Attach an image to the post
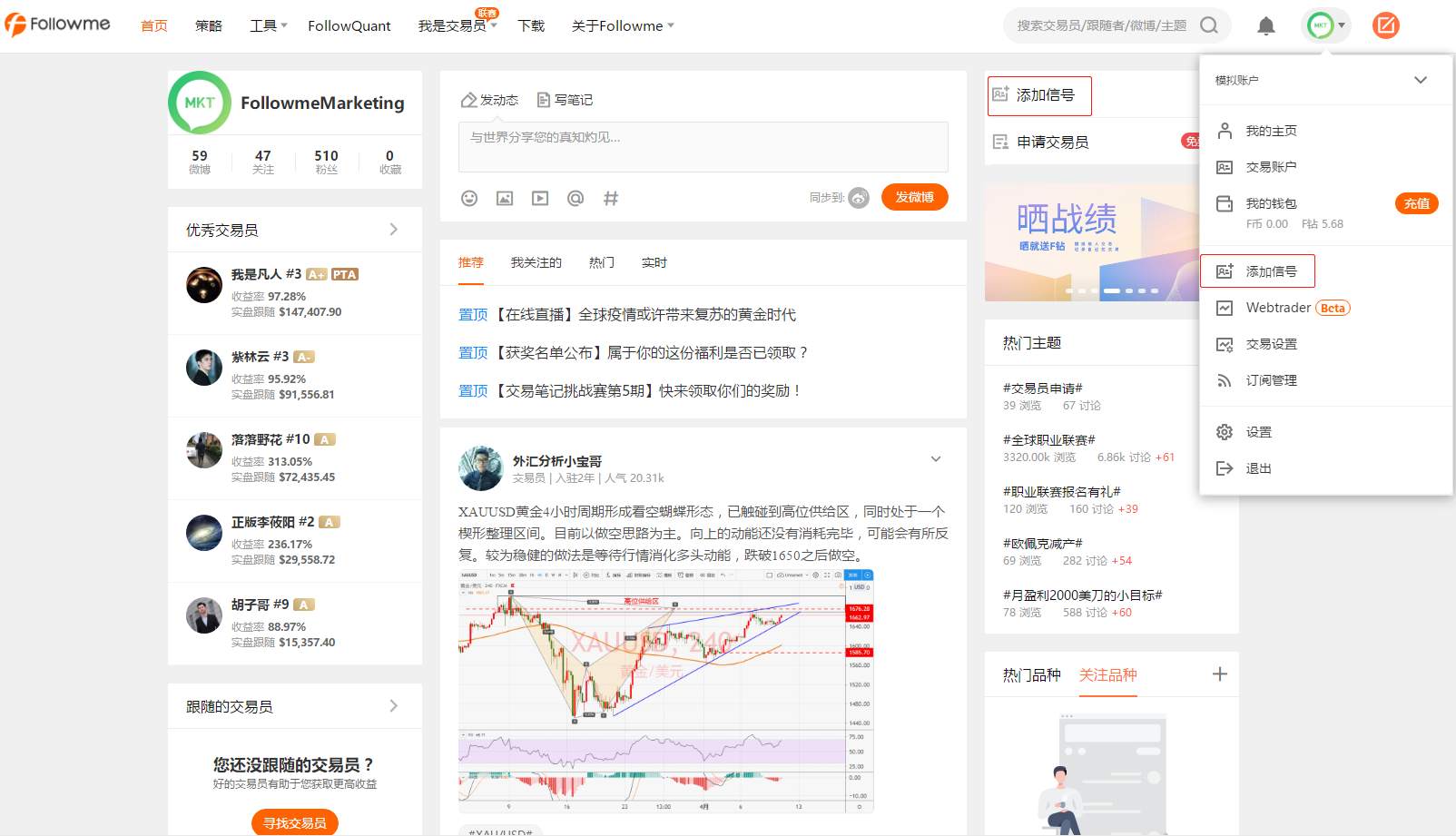Screen dimensions: 1456x836 click(505, 198)
